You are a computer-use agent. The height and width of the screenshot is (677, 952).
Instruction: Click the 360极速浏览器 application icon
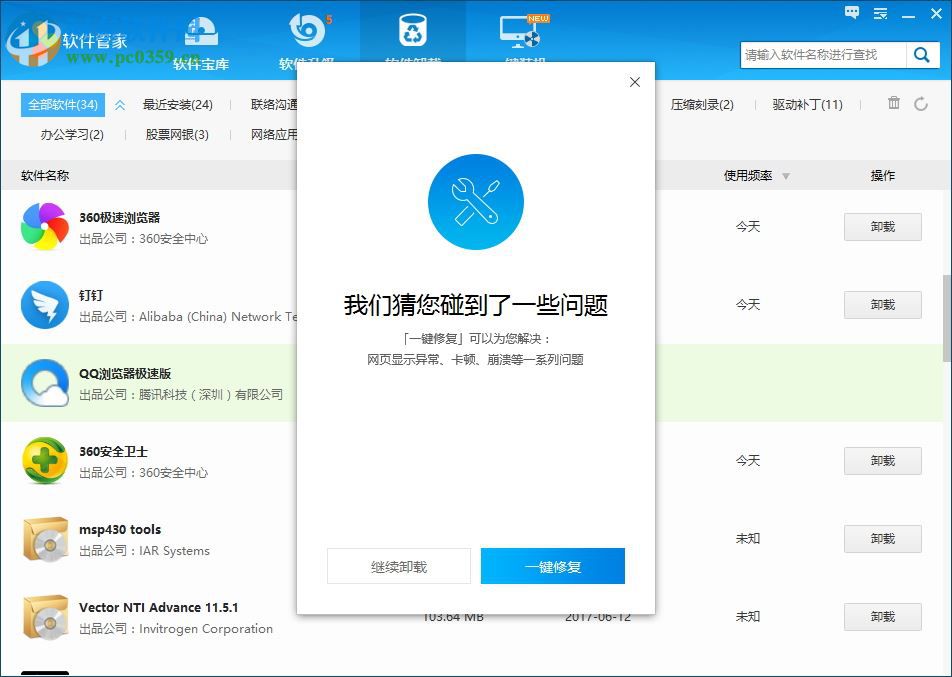[44, 226]
